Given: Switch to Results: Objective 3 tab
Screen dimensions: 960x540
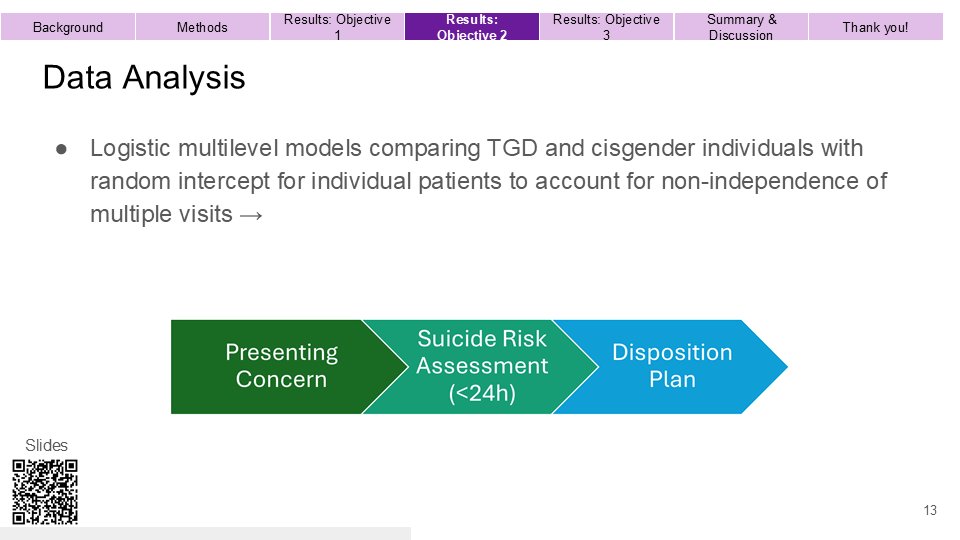Looking at the screenshot, I should point(607,27).
